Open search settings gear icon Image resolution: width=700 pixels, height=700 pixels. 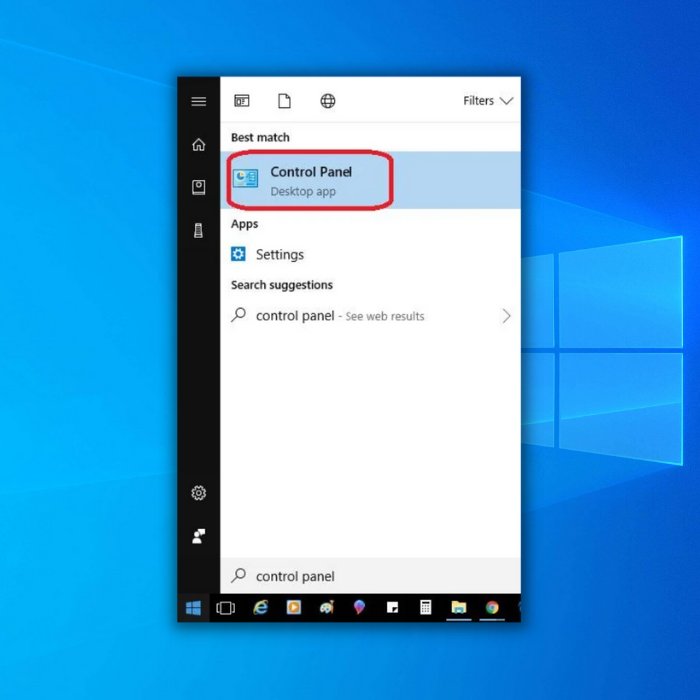point(199,493)
